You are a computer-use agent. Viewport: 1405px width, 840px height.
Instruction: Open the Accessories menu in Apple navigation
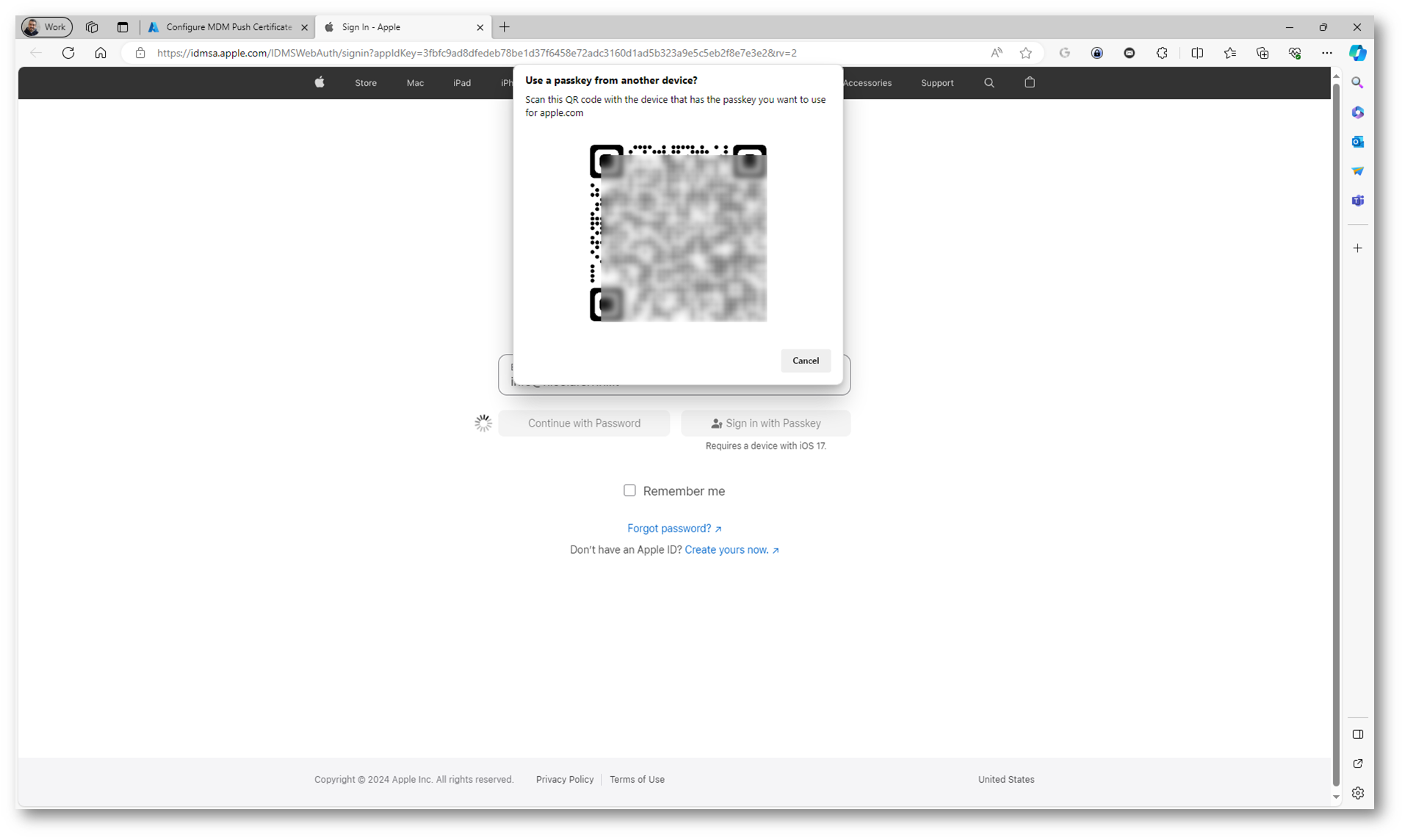867,83
